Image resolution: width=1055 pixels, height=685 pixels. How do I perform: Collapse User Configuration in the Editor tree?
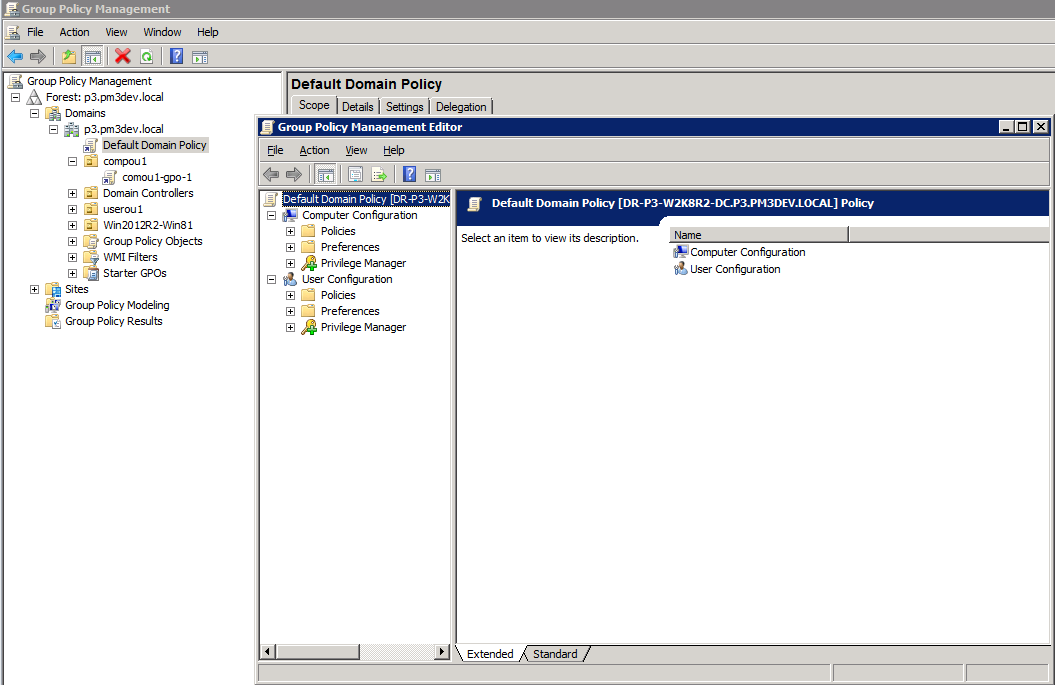pyautogui.click(x=272, y=279)
